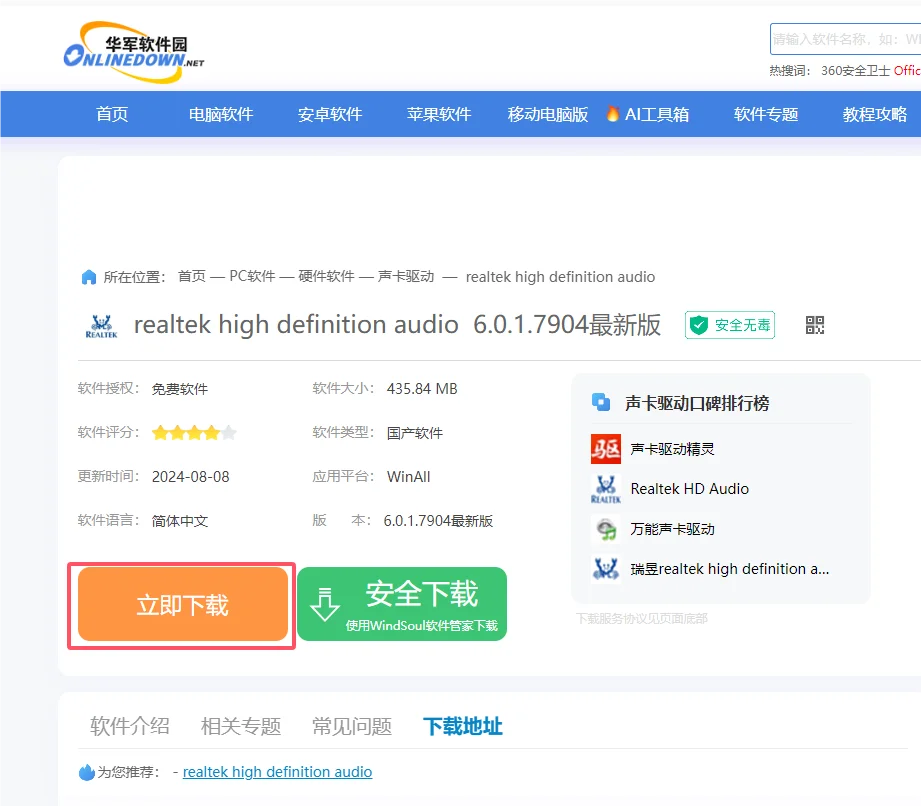
Task: Open 首页 in the blue navigation bar
Action: point(112,114)
